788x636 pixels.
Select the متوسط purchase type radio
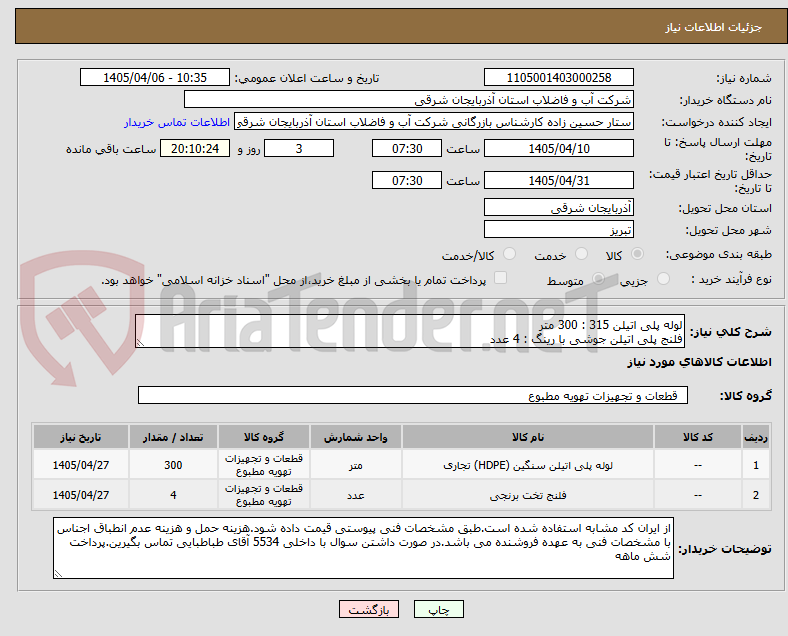598,279
